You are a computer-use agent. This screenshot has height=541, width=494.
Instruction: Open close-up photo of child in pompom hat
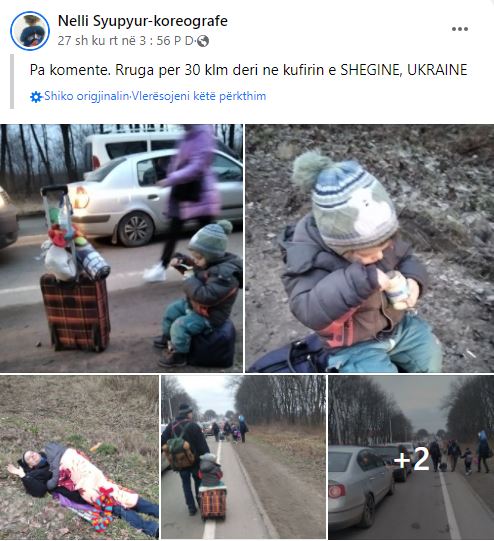(x=369, y=248)
